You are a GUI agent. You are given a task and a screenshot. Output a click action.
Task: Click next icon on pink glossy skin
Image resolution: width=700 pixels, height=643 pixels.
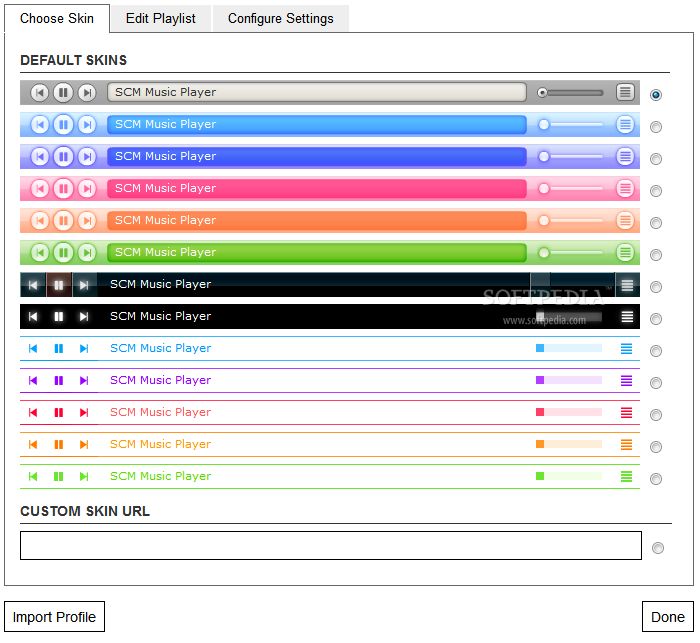point(87,189)
